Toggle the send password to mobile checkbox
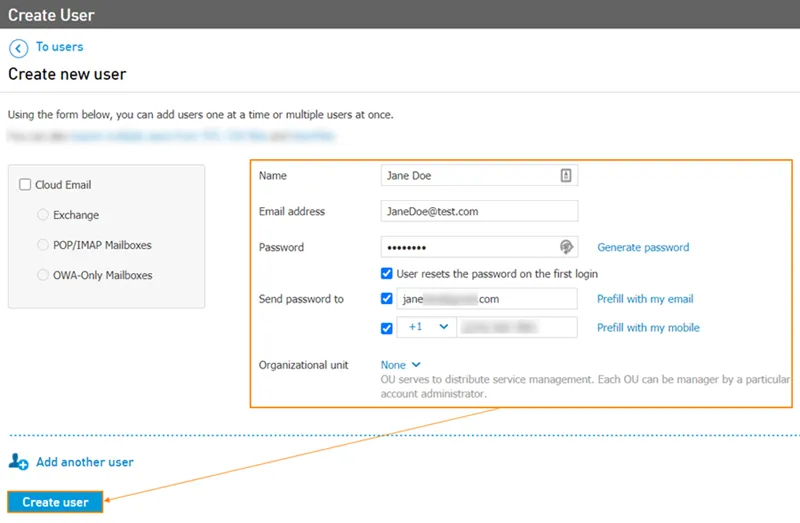 (387, 328)
